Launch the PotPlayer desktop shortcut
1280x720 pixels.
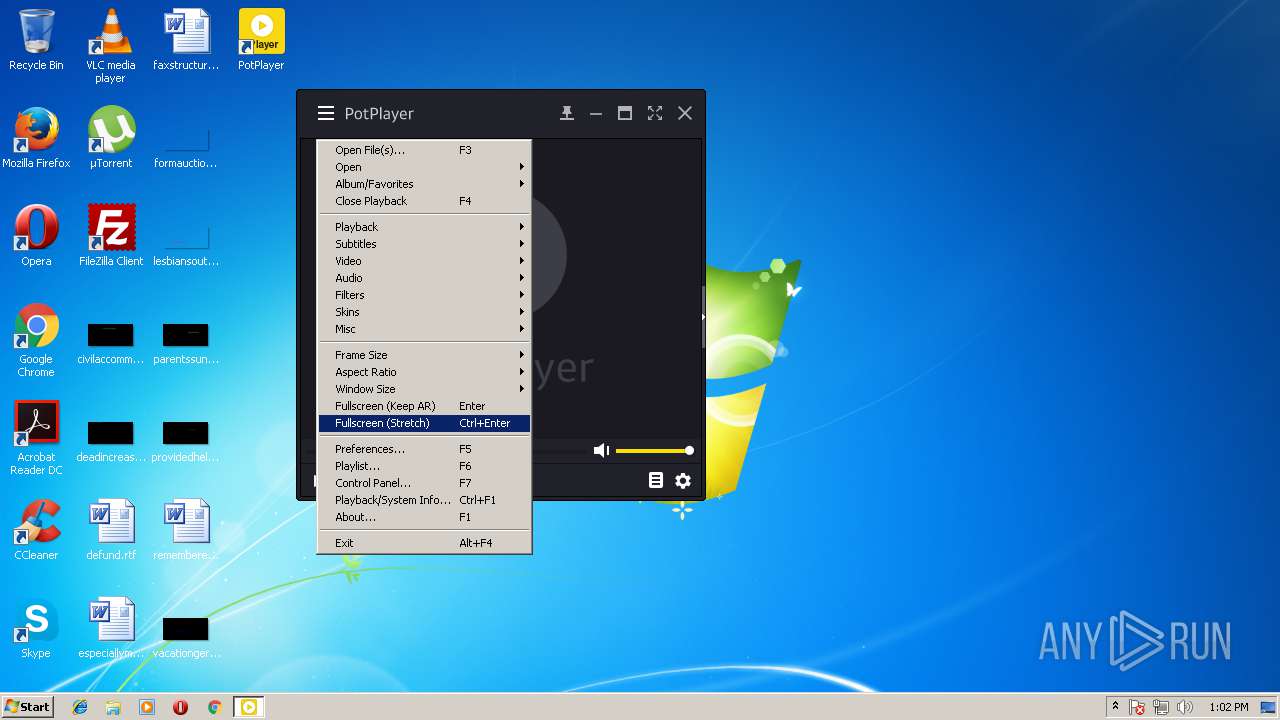(x=261, y=40)
